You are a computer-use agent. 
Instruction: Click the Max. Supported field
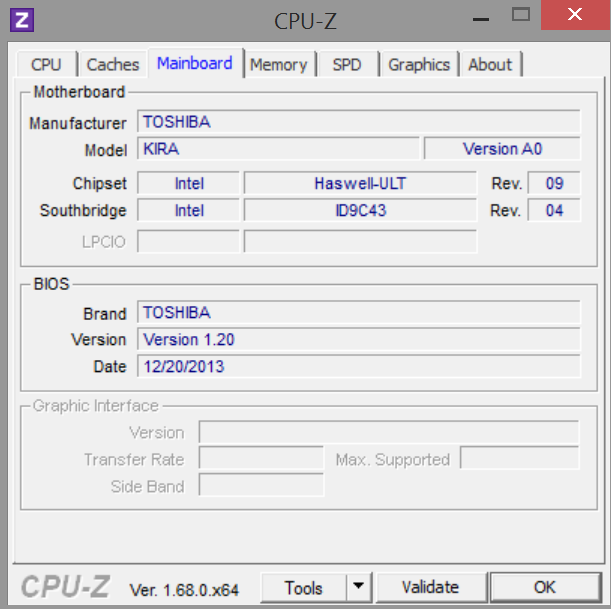[519, 459]
